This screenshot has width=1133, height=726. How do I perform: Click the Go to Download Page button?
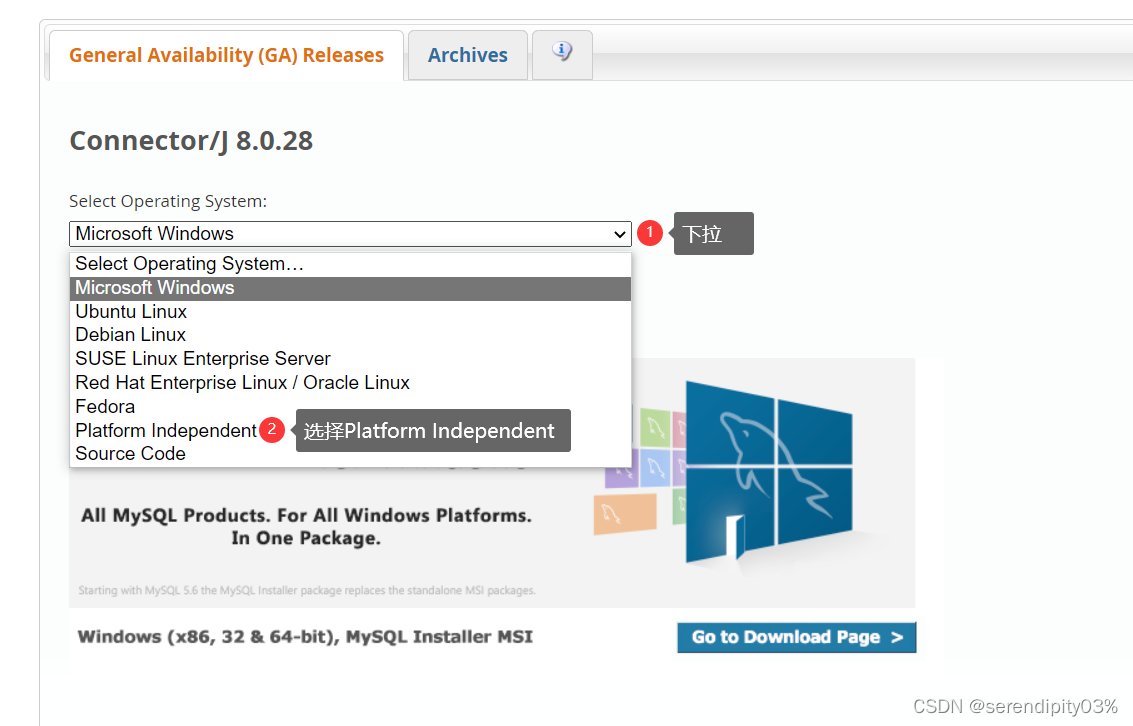point(796,637)
